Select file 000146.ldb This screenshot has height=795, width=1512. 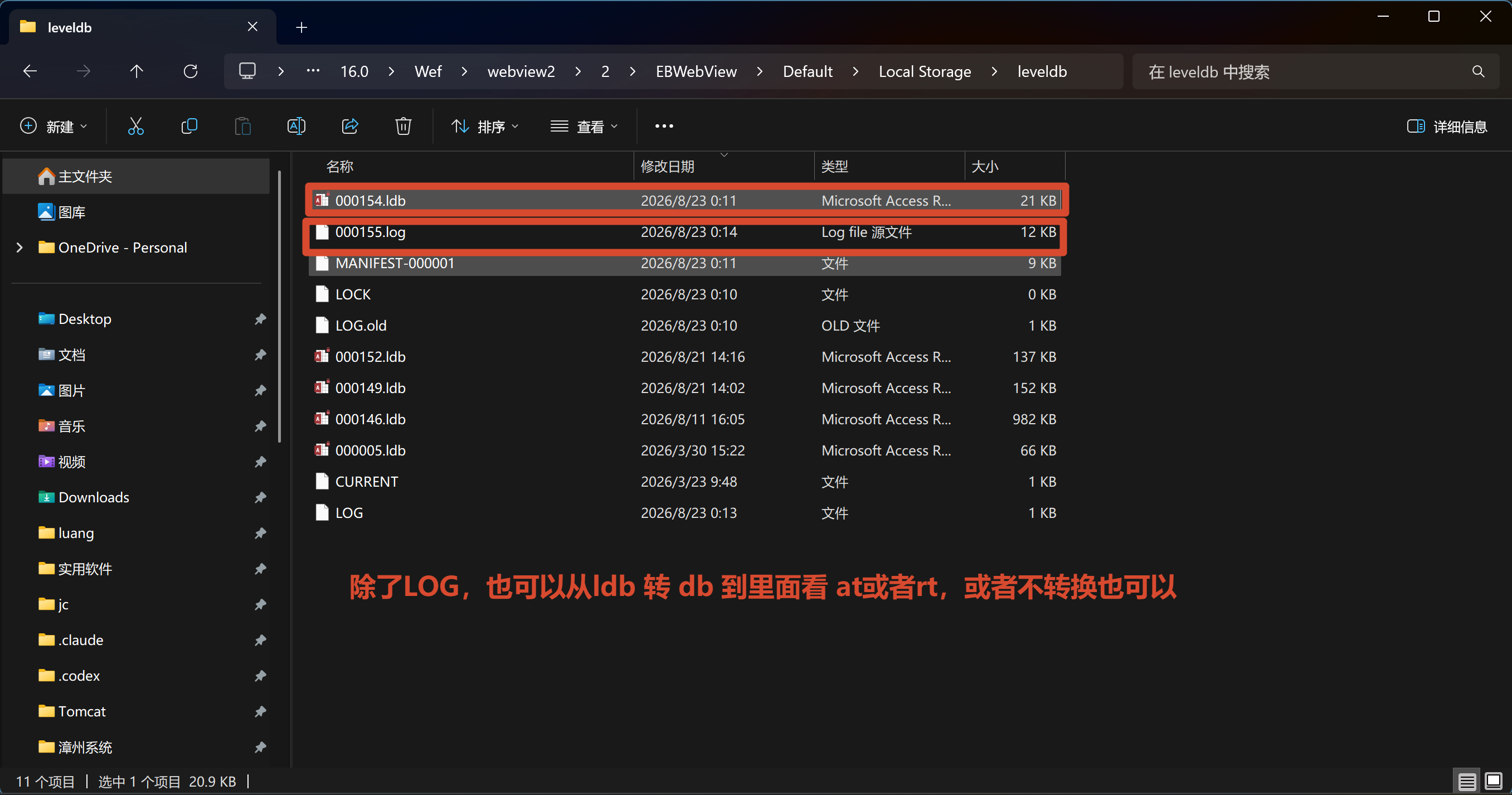(685, 419)
